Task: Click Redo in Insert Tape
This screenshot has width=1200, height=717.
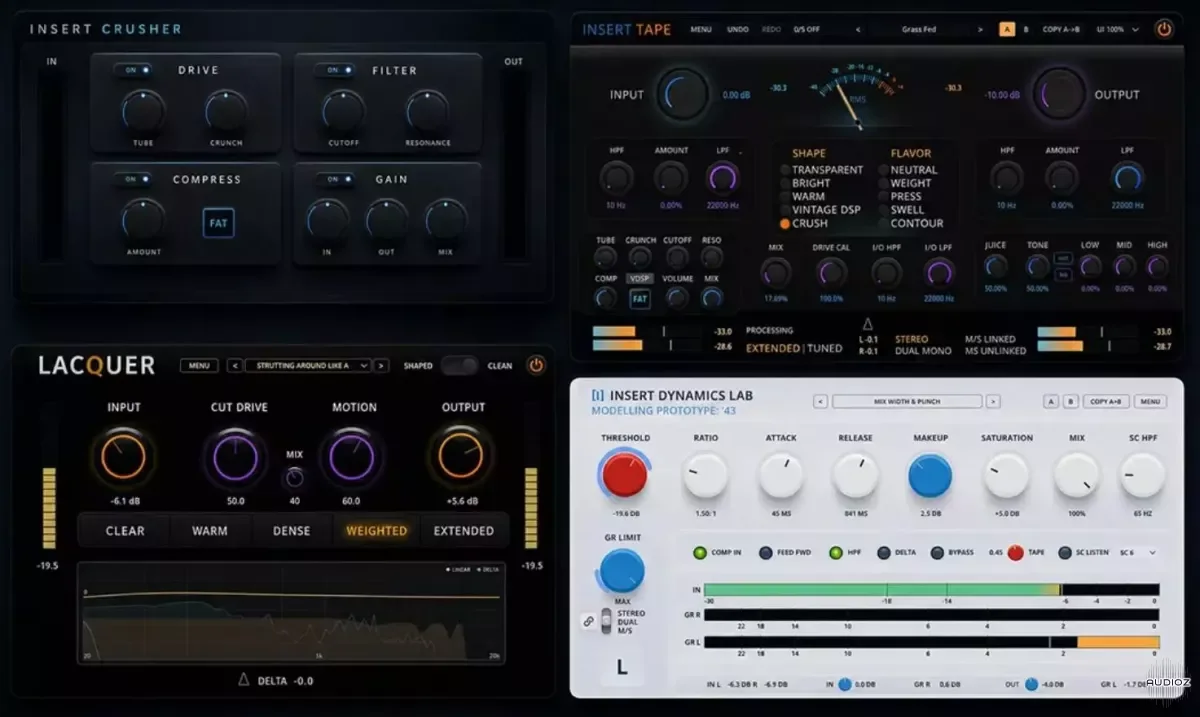Action: pos(771,30)
